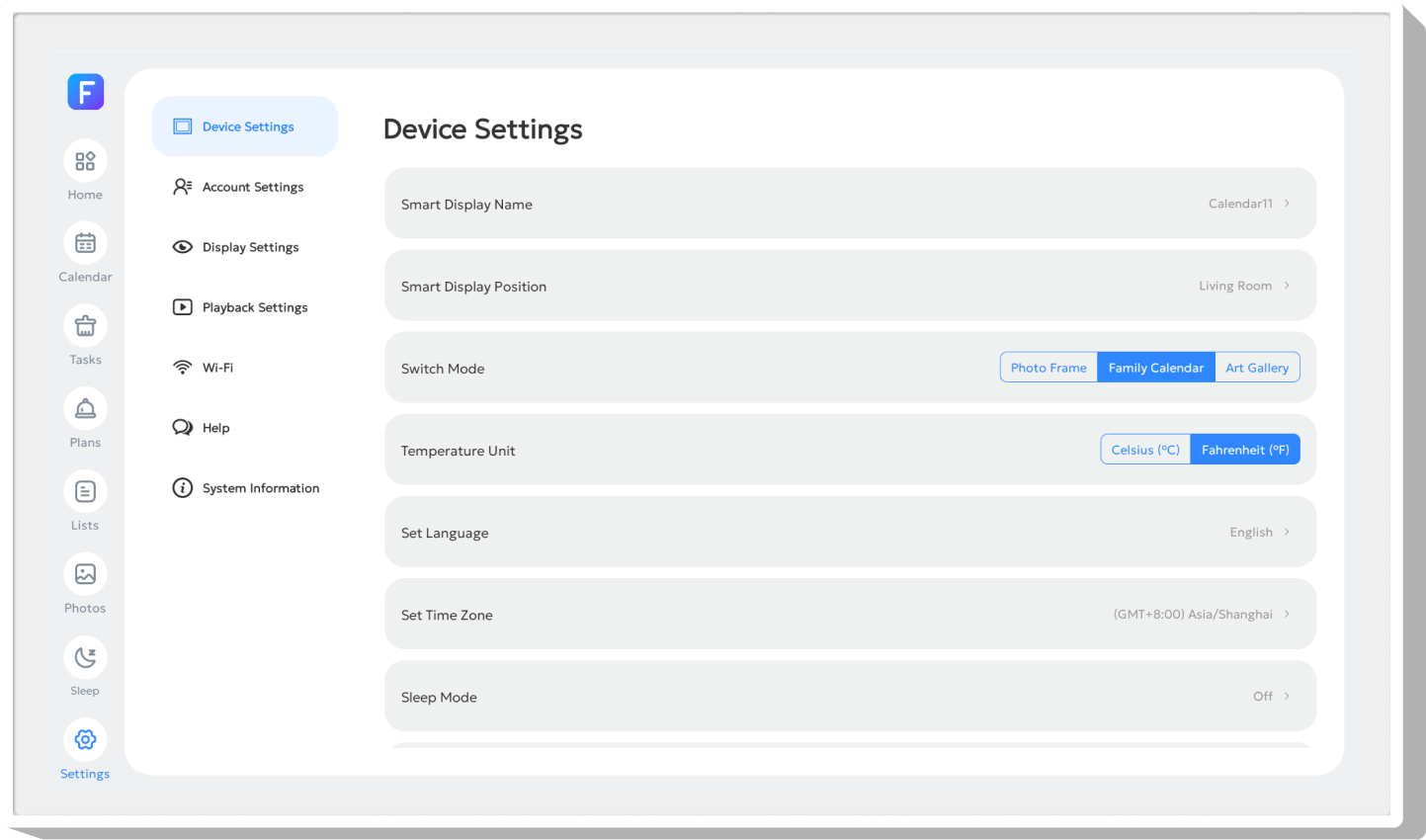Expand the Set Language English chevron
This screenshot has height=840, width=1426.
1287,532
